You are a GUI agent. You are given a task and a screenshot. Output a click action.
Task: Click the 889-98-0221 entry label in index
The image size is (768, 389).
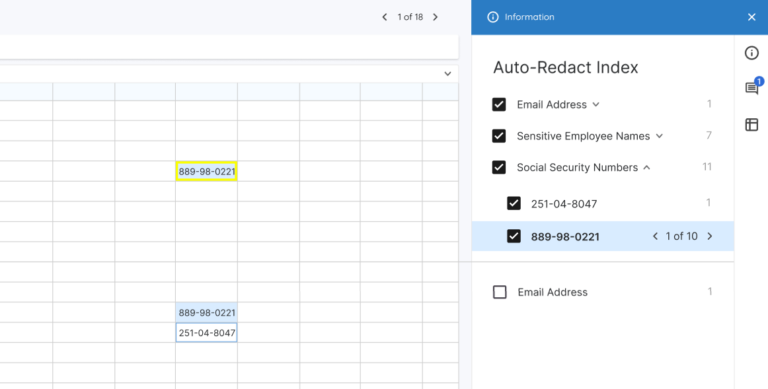[x=565, y=237]
